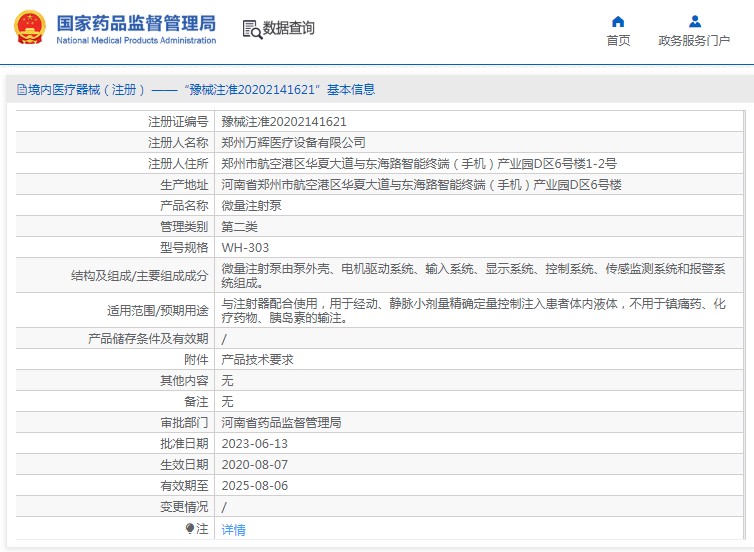Click 国家药品监督管理局 site title
Image resolution: width=754 pixels, height=552 pixels.
pyautogui.click(x=136, y=23)
